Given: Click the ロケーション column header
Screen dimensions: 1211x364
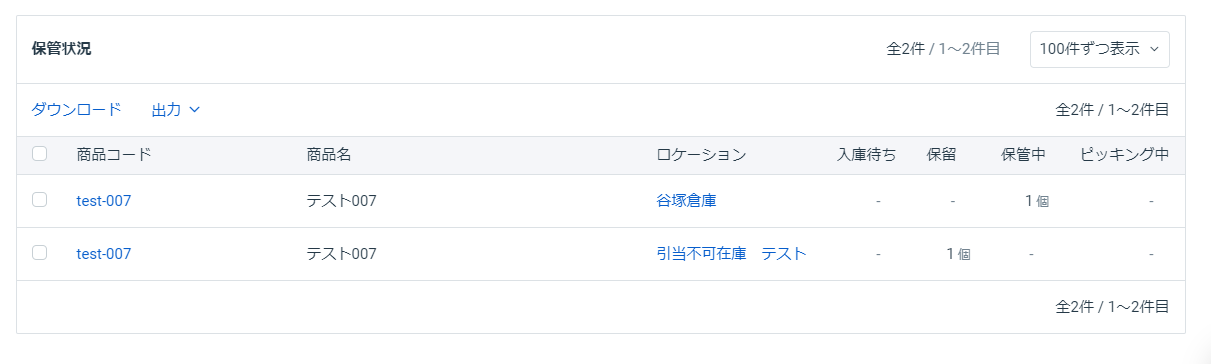Looking at the screenshot, I should point(701,155).
